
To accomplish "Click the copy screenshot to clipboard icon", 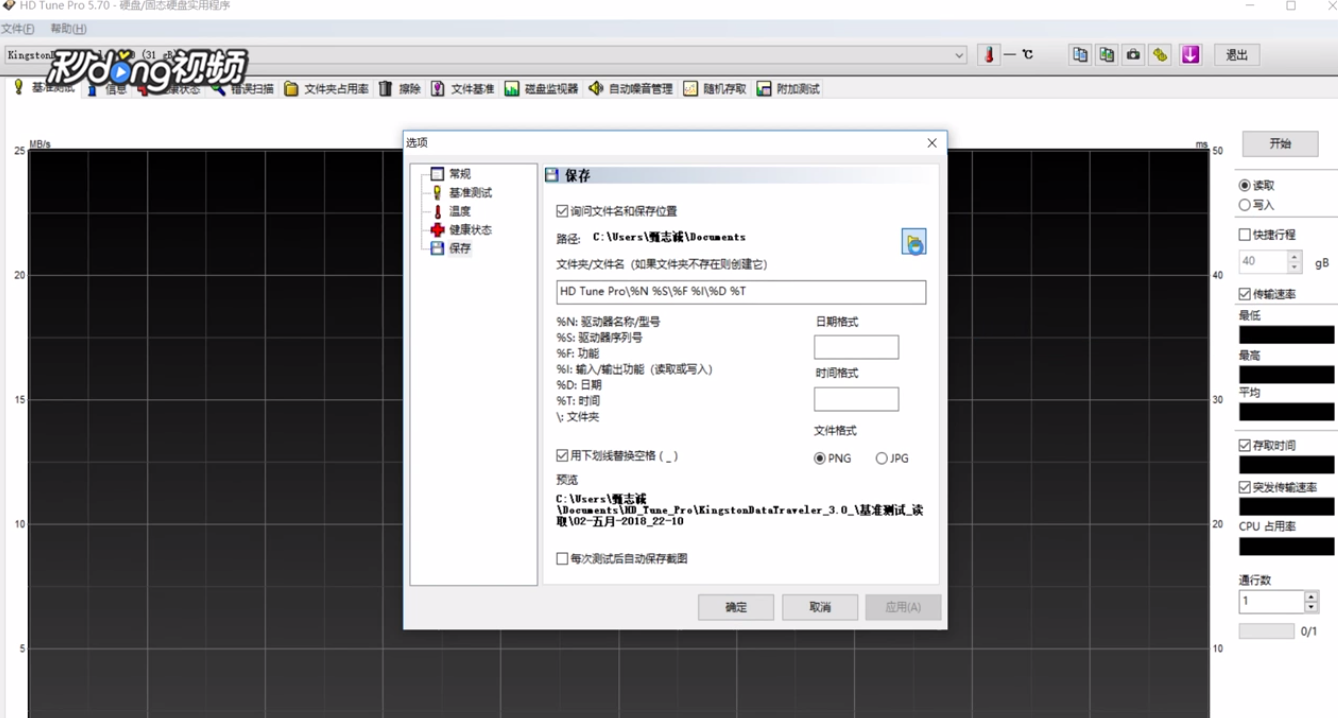I will click(x=1106, y=55).
